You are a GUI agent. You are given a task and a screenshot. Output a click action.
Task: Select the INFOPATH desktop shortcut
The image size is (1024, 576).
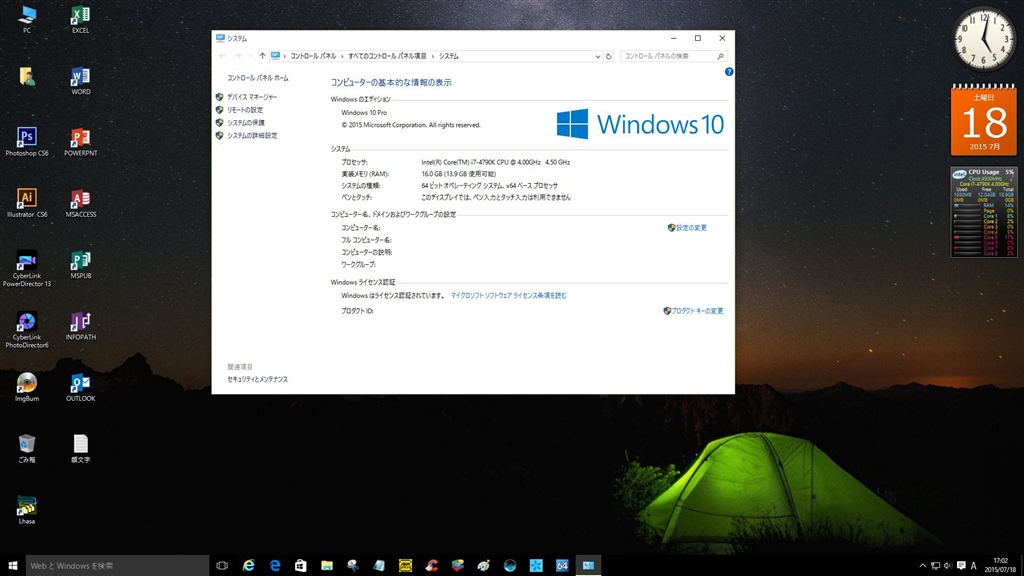coord(80,326)
